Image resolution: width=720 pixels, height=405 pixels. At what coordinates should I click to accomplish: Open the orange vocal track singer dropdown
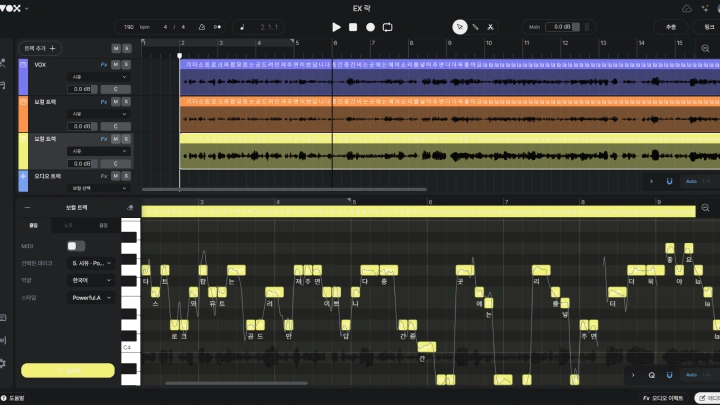click(x=99, y=113)
